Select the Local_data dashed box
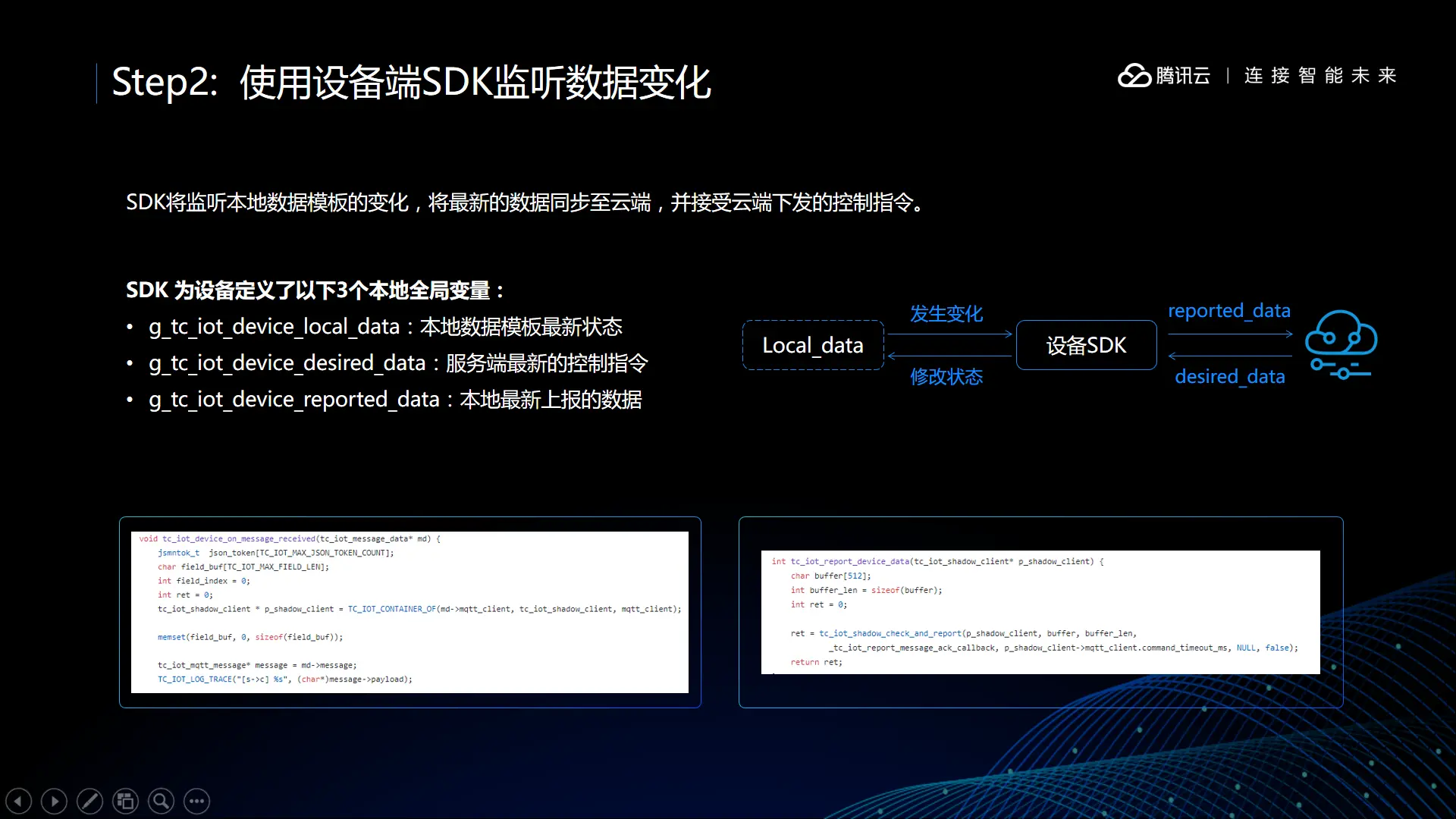Image resolution: width=1456 pixels, height=819 pixels. click(813, 345)
